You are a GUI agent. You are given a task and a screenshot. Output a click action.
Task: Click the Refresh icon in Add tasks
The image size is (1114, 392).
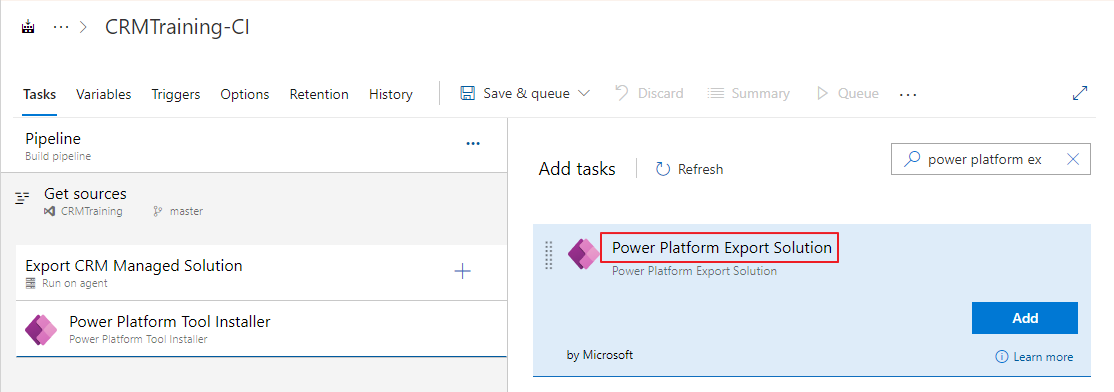(x=663, y=168)
